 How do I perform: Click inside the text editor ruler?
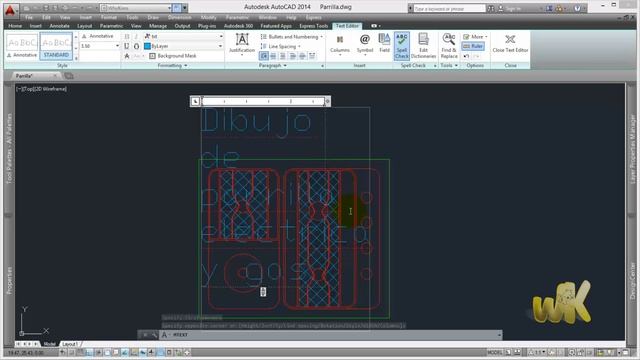[x=263, y=101]
